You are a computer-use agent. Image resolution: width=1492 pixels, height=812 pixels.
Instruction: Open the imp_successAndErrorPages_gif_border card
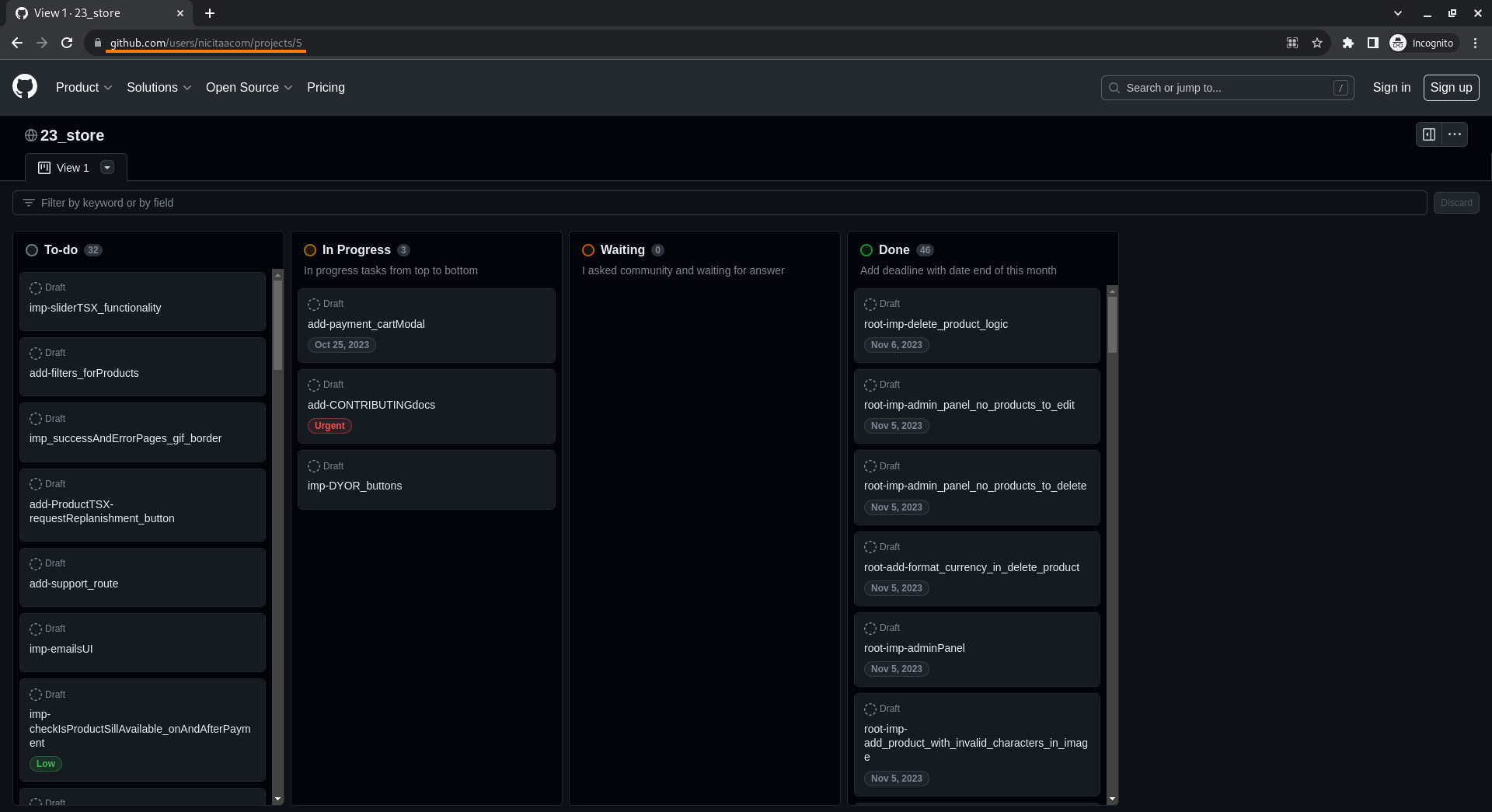[142, 432]
